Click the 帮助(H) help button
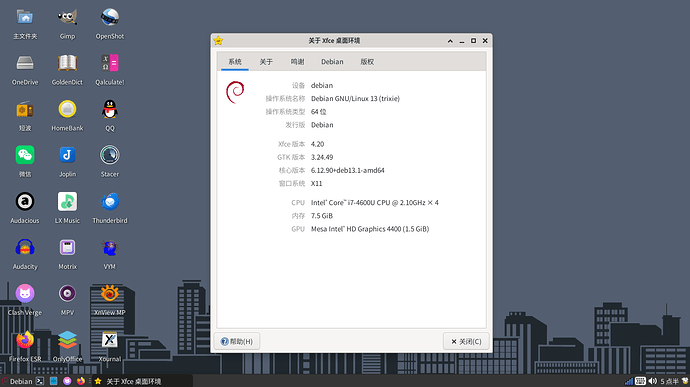Viewport: 690px width, 387px height. (237, 341)
